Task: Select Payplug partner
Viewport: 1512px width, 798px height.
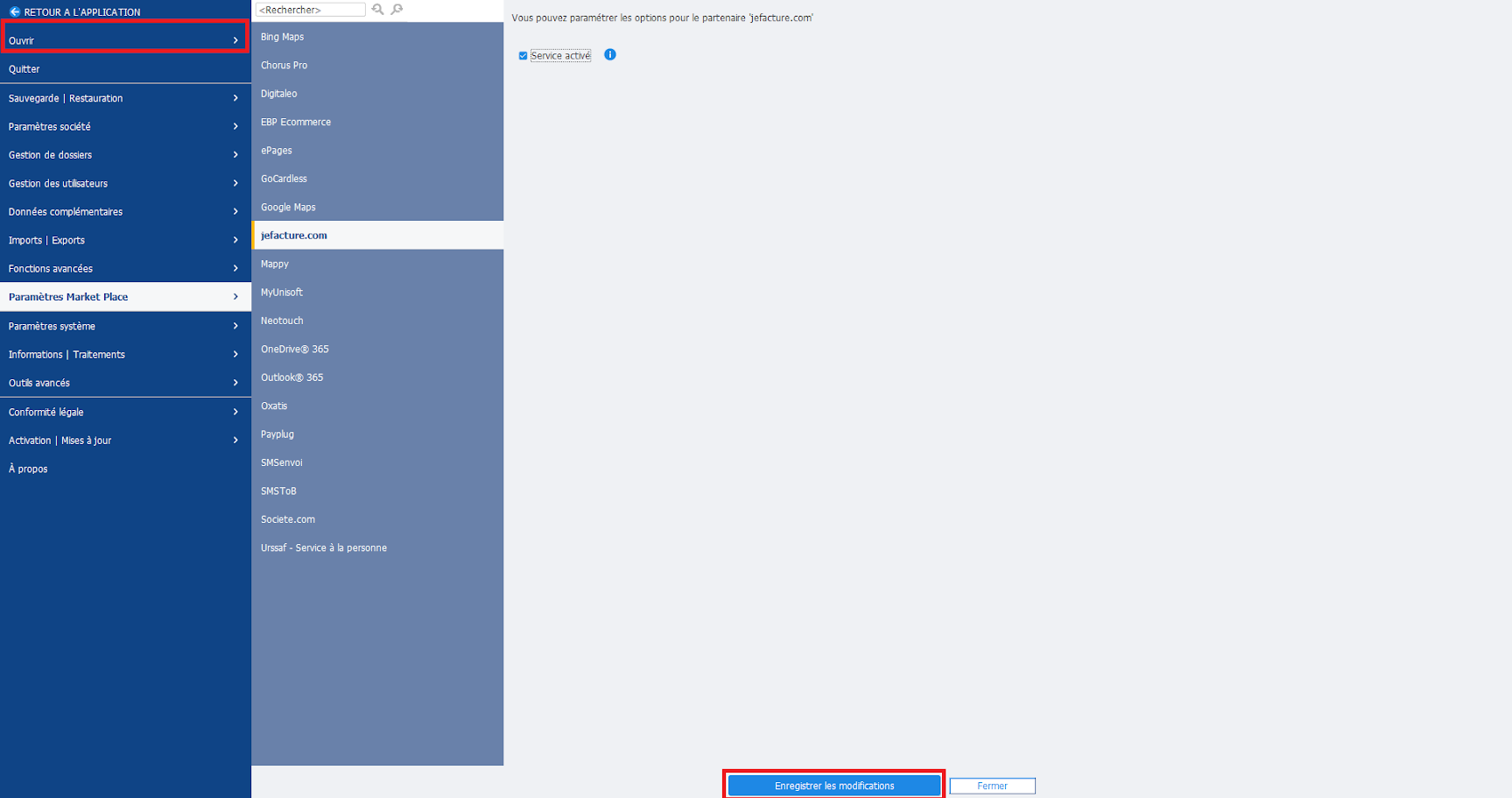Action: point(377,434)
